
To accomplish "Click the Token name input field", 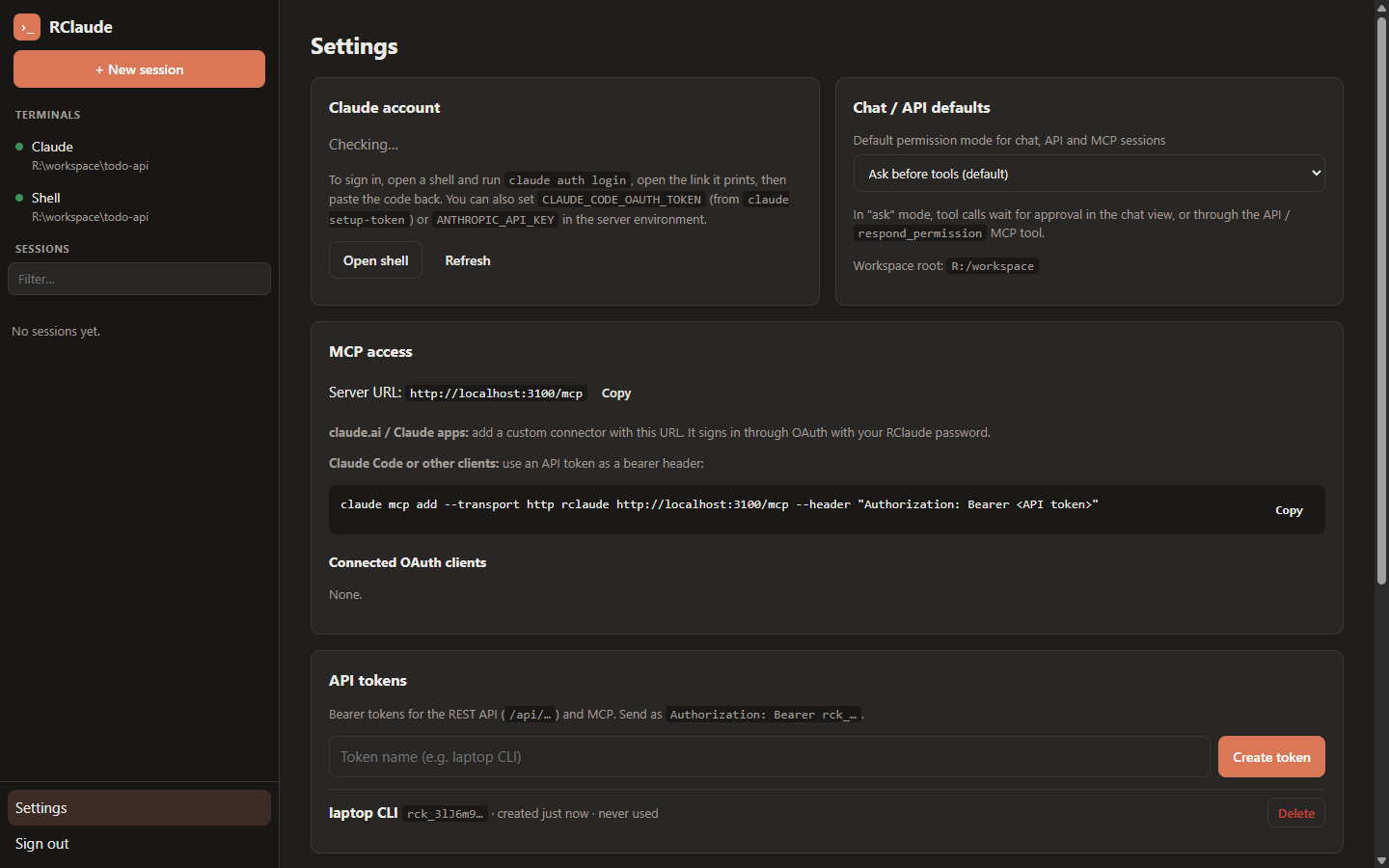I will [x=769, y=757].
